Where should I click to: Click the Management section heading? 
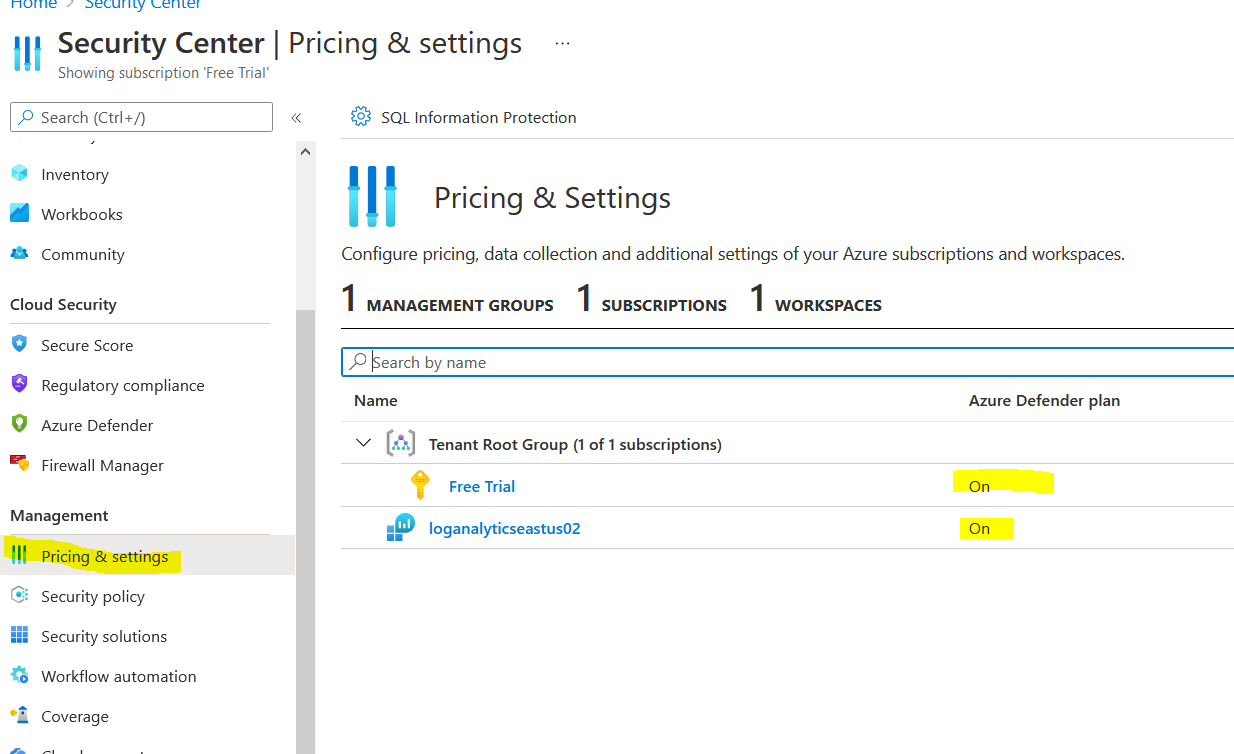pyautogui.click(x=59, y=515)
